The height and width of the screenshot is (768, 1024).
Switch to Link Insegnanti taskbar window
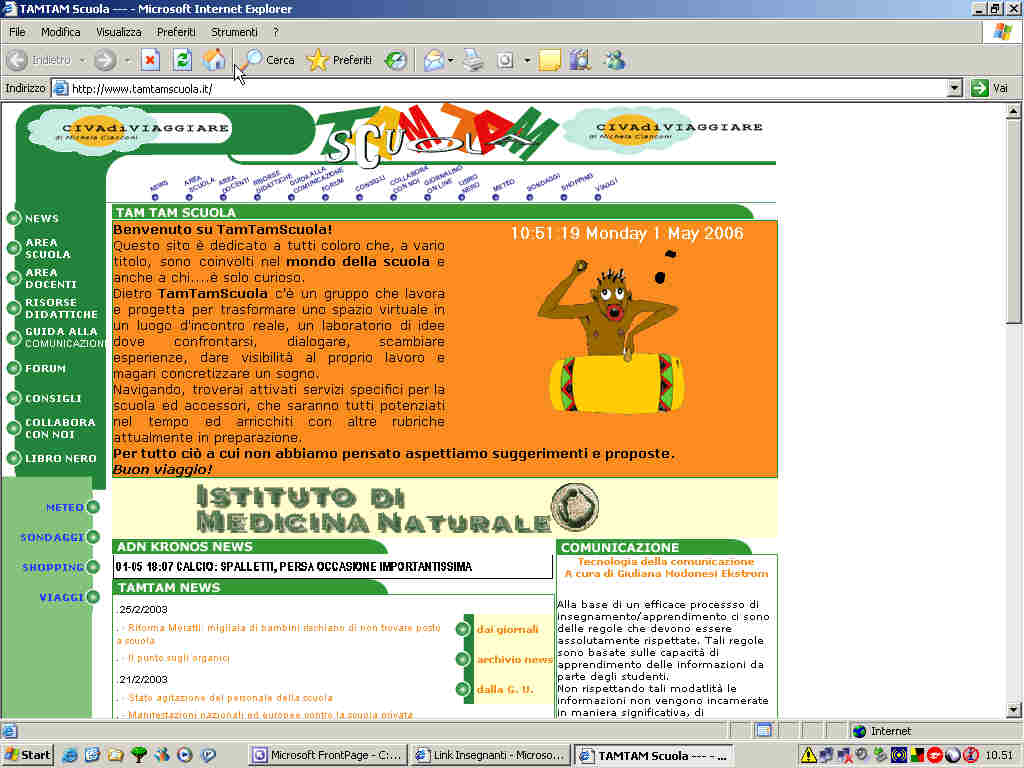(491, 755)
